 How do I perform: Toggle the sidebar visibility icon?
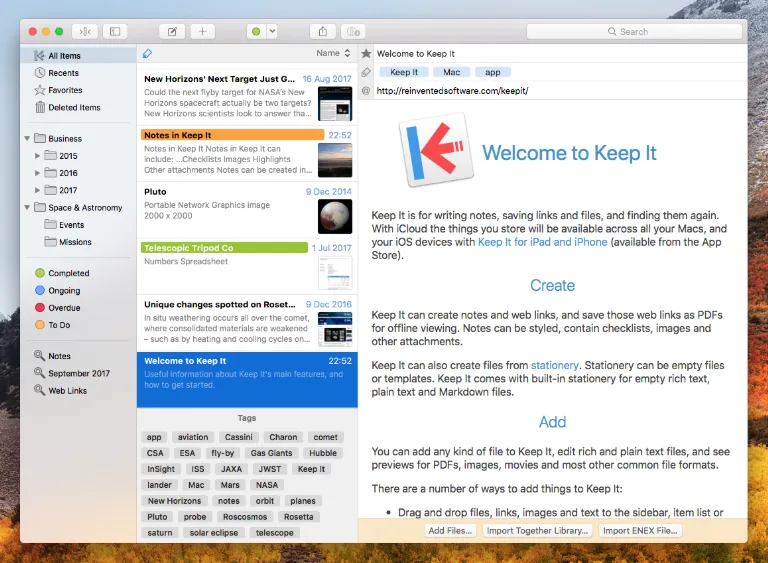pos(115,32)
